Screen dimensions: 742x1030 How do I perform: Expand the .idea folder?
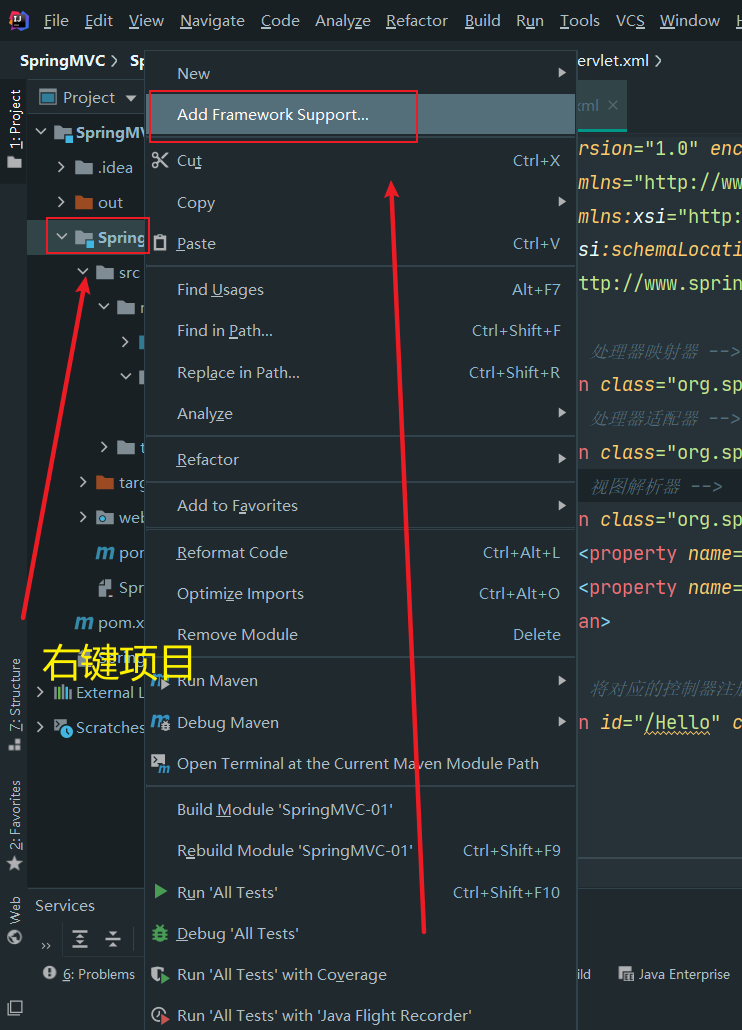click(x=61, y=168)
